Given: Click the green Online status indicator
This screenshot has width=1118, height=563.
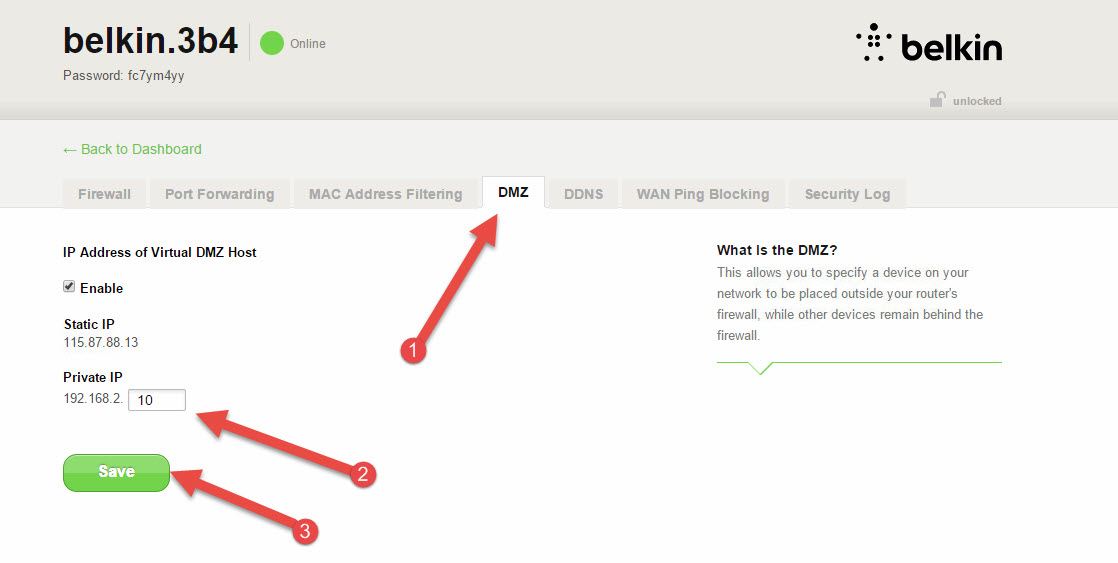Looking at the screenshot, I should pos(272,43).
